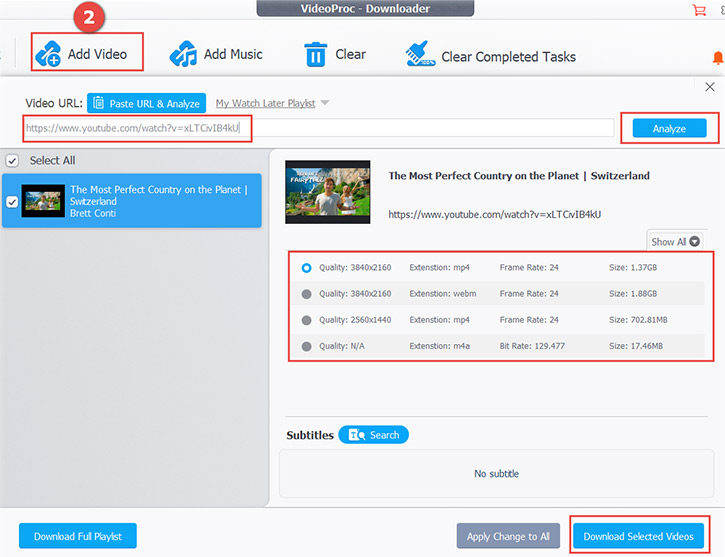
Task: Select the 3840x2160 webm quality option
Action: pos(306,294)
